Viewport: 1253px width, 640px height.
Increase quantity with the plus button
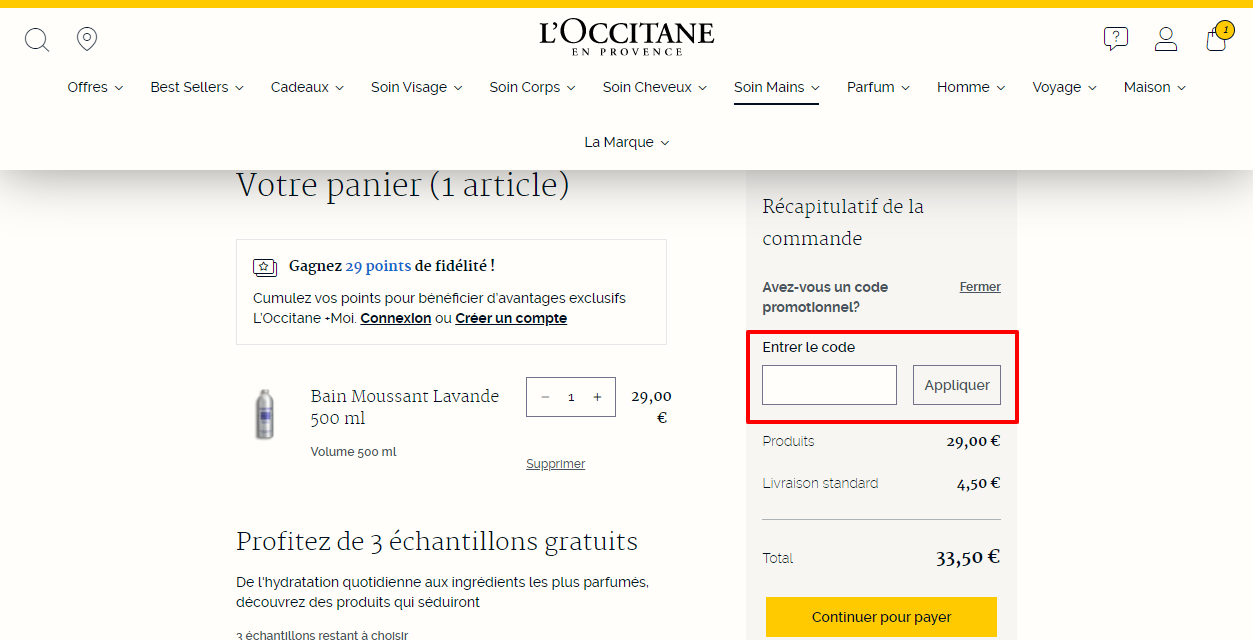(597, 397)
